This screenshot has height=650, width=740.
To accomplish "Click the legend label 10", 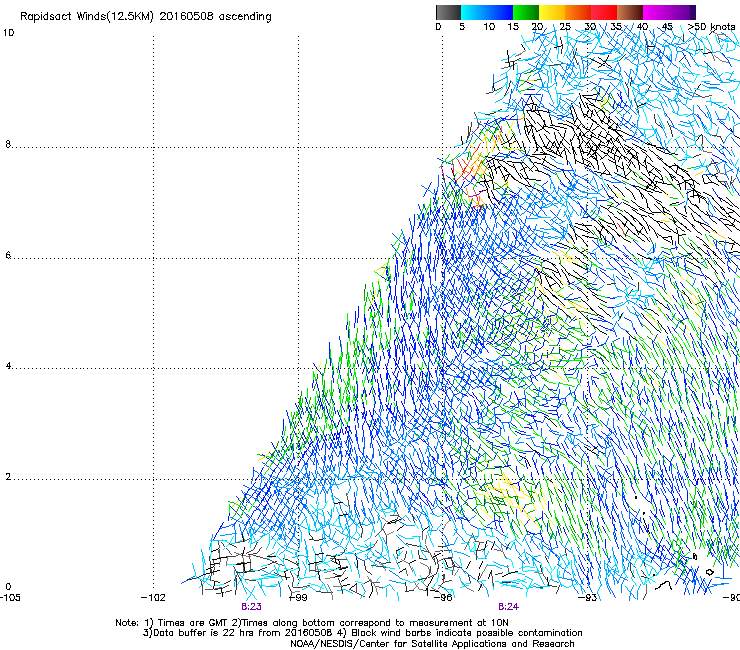I will [489, 27].
